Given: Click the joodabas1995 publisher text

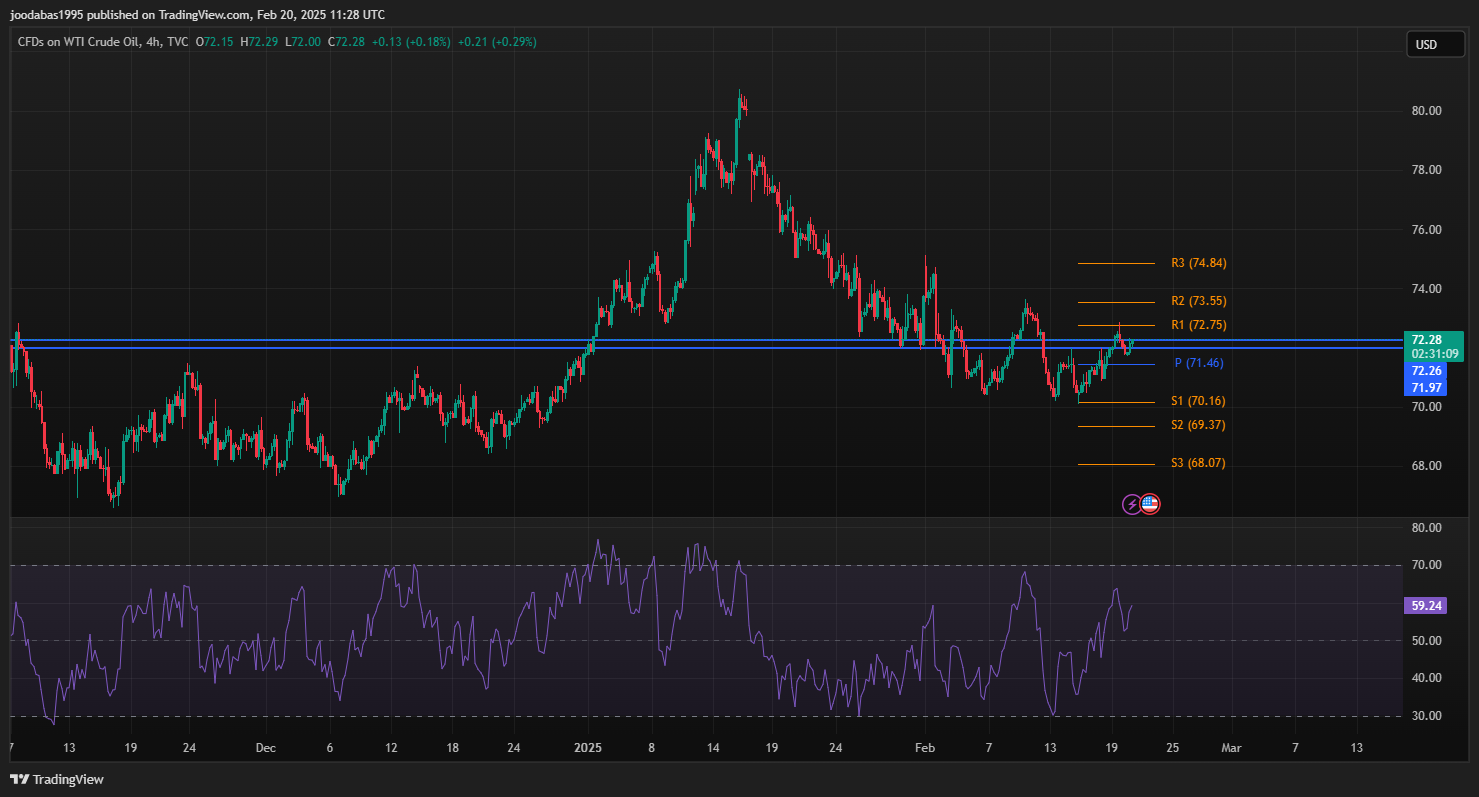Looking at the screenshot, I should (x=46, y=15).
